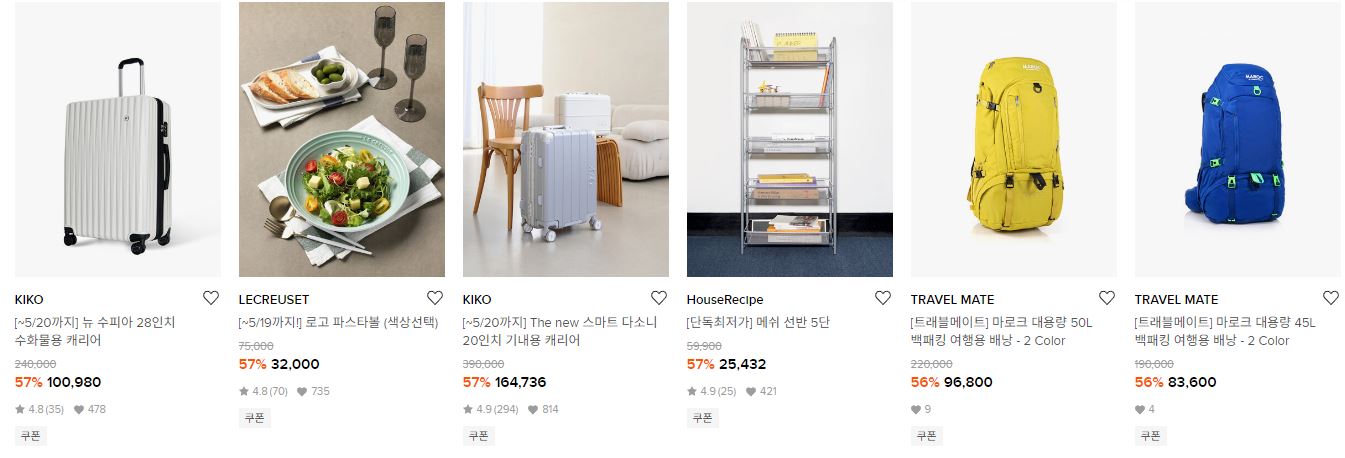Screen dimensions: 1345x458
Task: Click the 4.8(35) star rating under the white suitcase
Action: [x=39, y=409]
